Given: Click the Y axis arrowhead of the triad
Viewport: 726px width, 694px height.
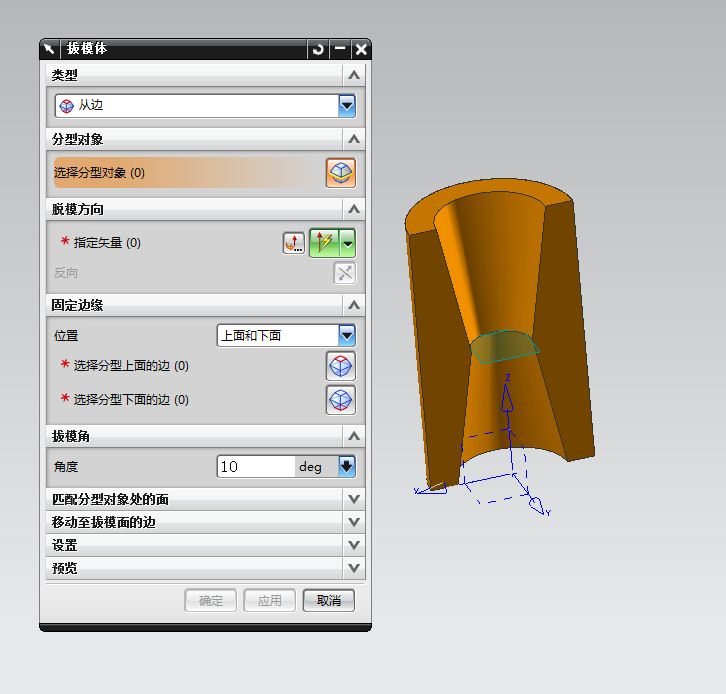Looking at the screenshot, I should tap(537, 505).
